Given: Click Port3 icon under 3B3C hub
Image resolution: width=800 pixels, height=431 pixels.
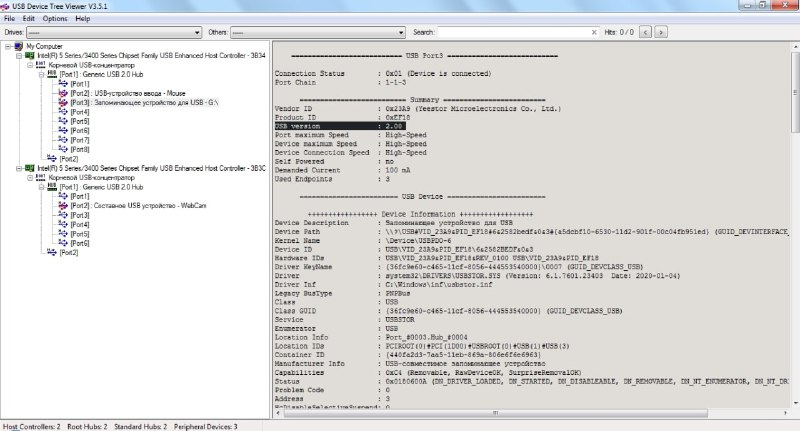Looking at the screenshot, I should click(x=63, y=215).
